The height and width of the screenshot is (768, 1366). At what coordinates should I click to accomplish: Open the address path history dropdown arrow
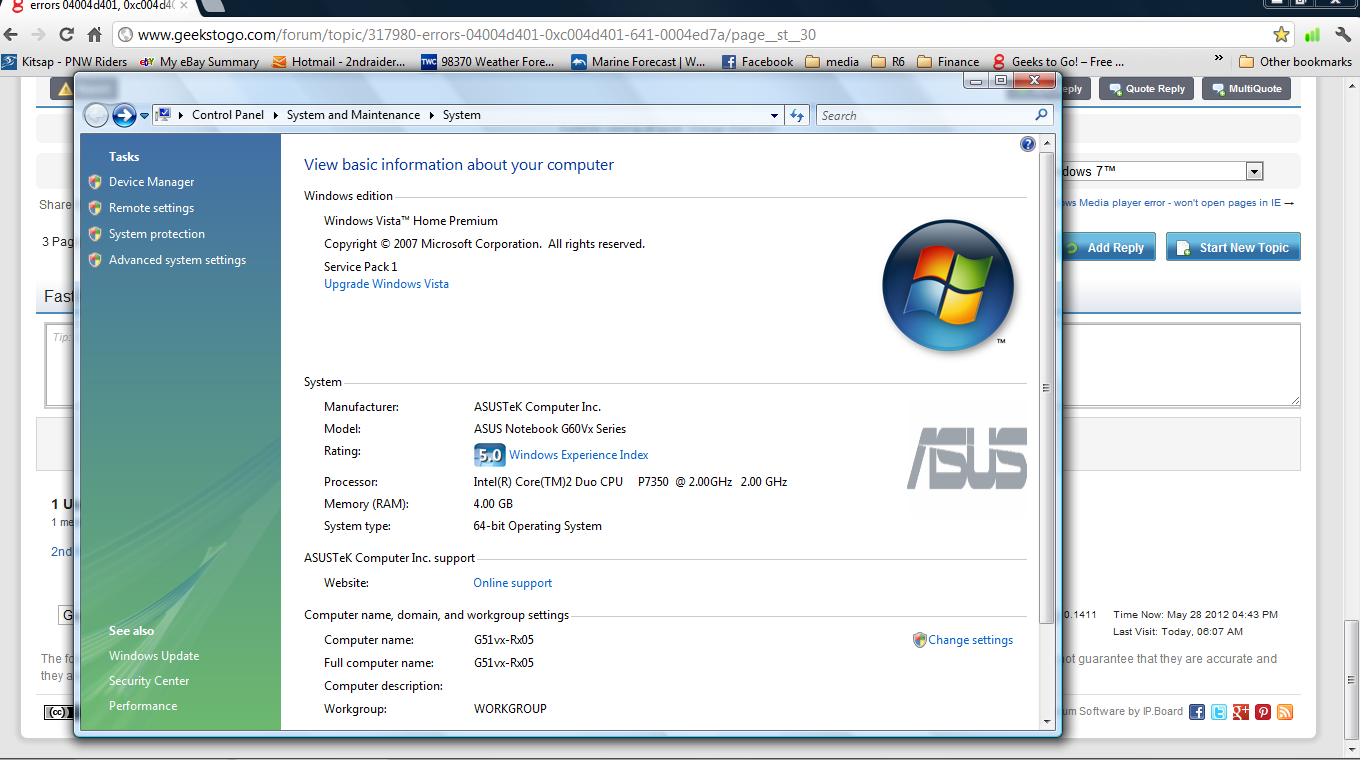coord(774,115)
